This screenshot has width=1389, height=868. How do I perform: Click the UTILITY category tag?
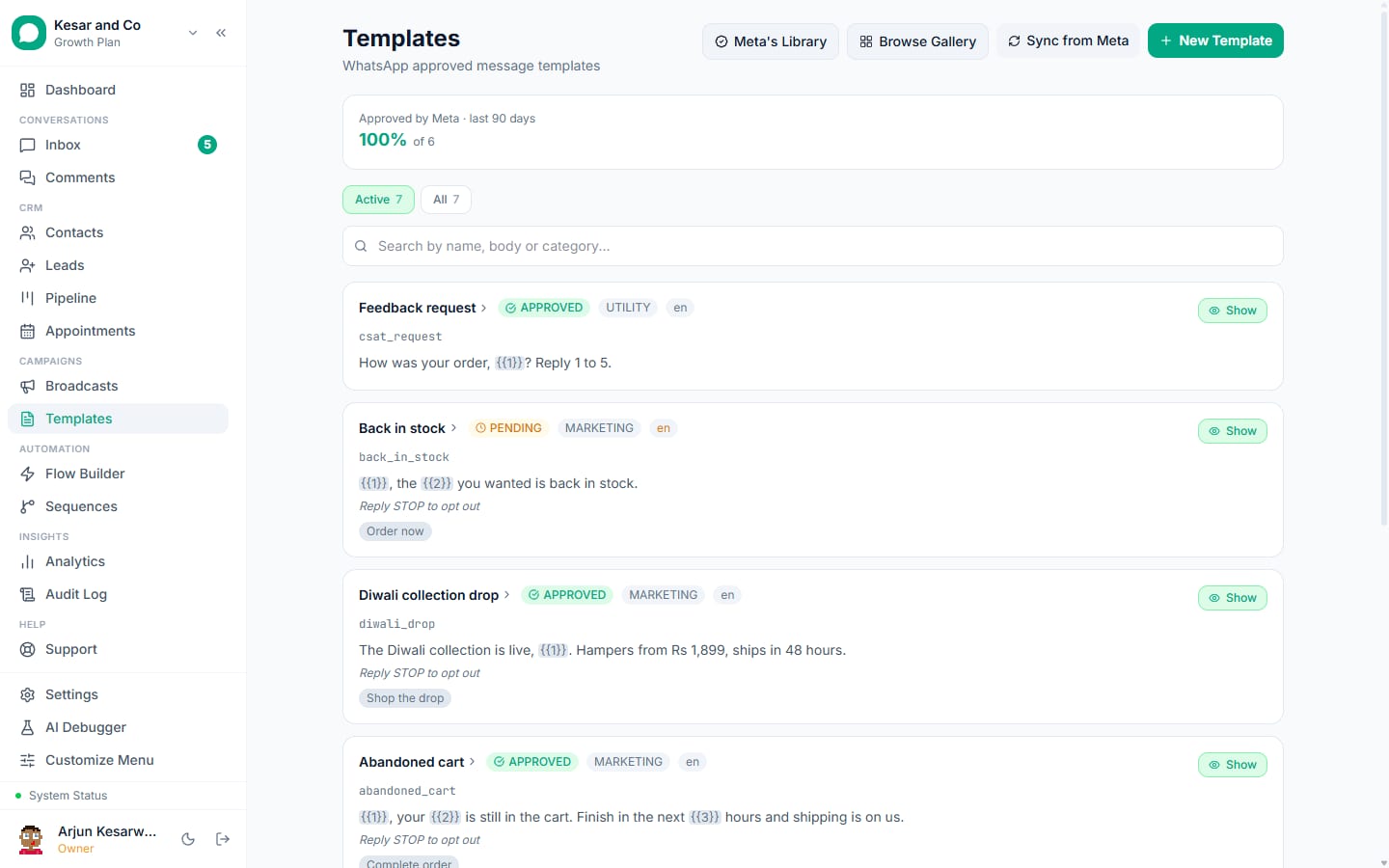628,308
